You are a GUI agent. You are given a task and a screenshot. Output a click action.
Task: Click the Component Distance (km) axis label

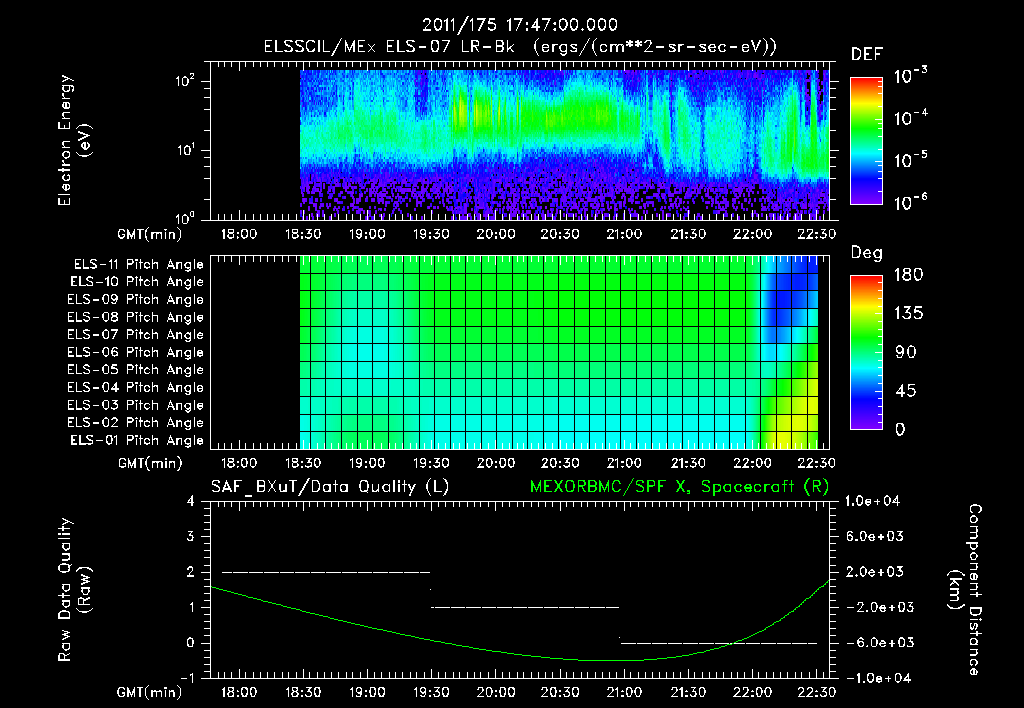(x=965, y=590)
